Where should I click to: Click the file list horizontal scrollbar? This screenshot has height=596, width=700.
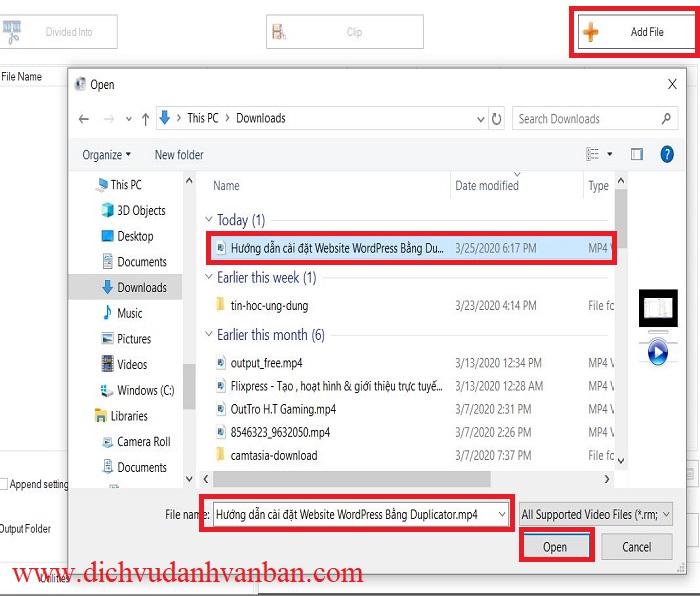tap(351, 479)
